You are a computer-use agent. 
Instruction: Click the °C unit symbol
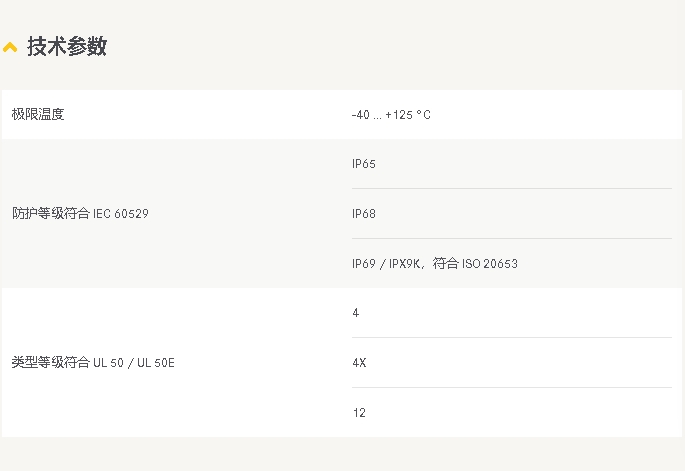pyautogui.click(x=424, y=115)
